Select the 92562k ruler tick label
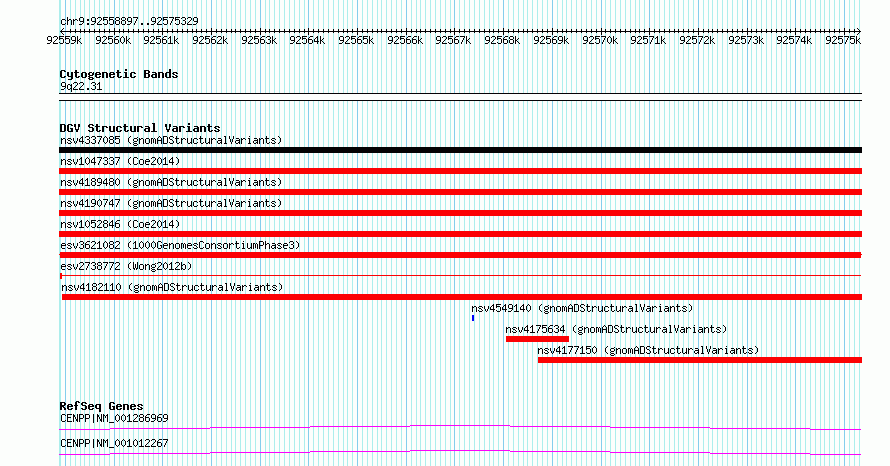The width and height of the screenshot is (890, 466). point(210,40)
